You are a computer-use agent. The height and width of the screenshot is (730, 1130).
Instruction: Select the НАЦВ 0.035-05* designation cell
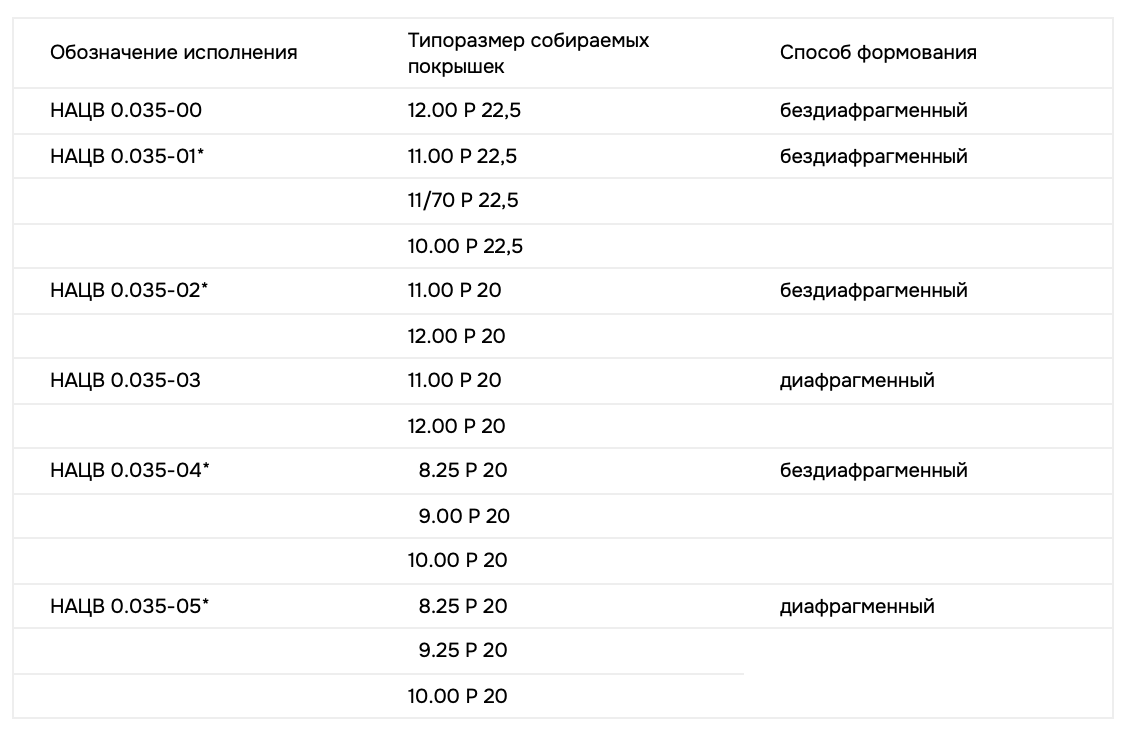[133, 606]
